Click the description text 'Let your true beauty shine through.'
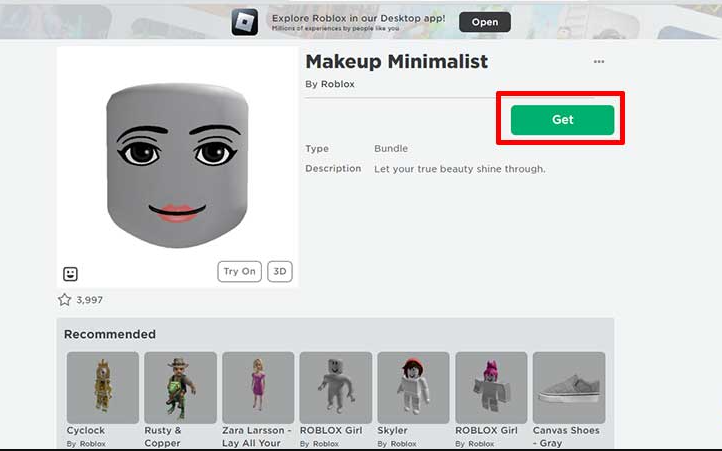This screenshot has width=722, height=451. click(x=460, y=169)
